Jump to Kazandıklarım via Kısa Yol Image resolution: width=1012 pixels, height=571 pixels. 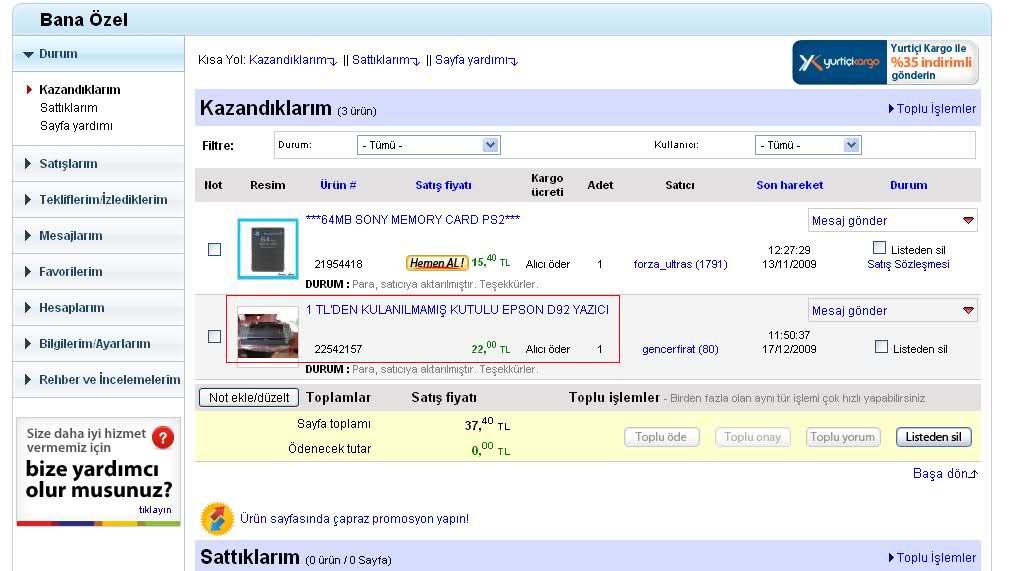click(x=292, y=60)
